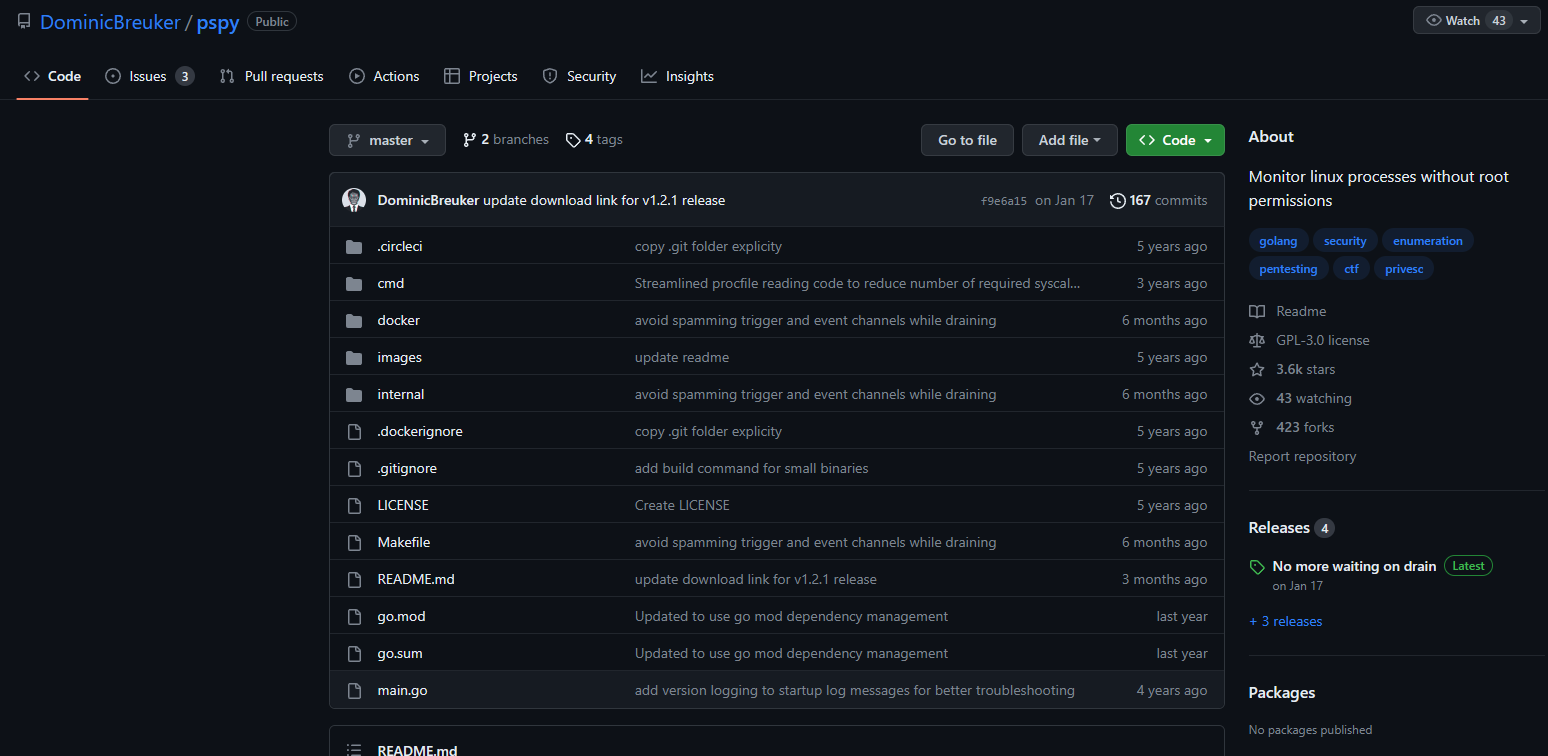Click the .gitignore file icon

[353, 468]
